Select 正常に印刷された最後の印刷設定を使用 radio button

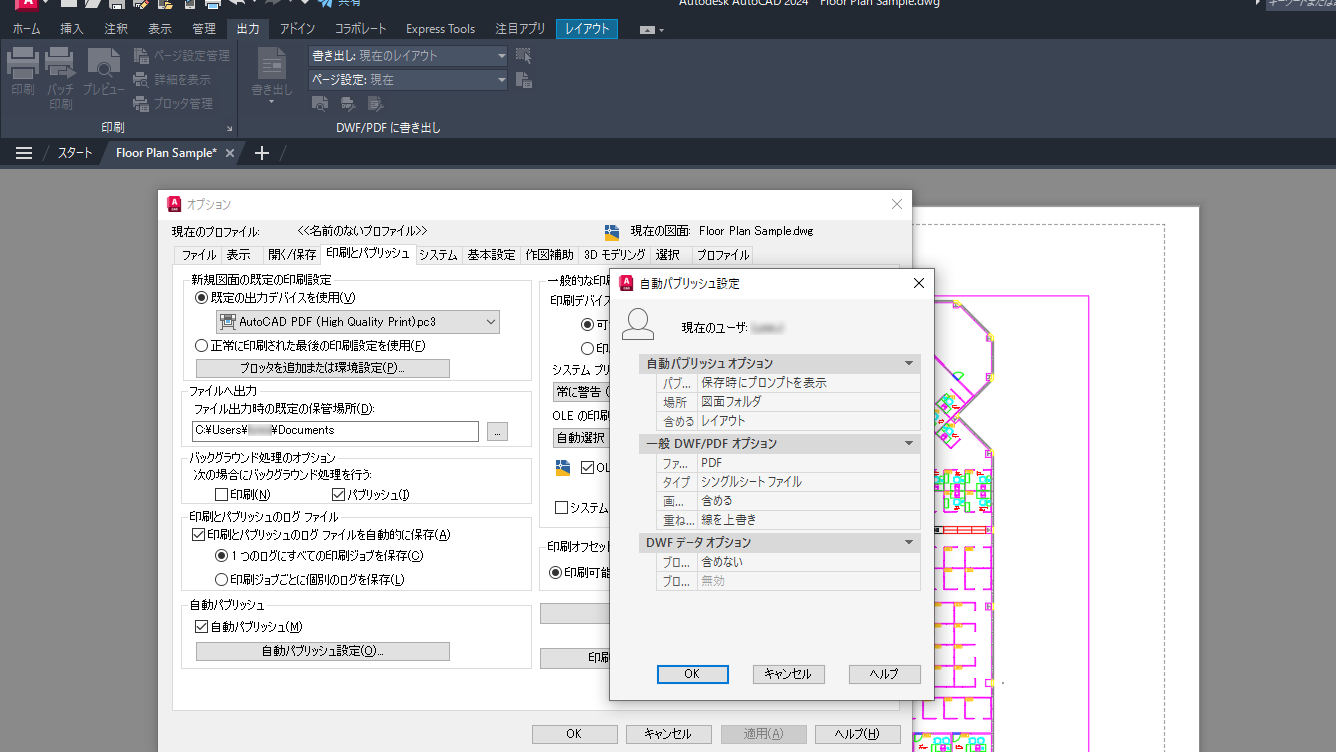pyautogui.click(x=202, y=346)
